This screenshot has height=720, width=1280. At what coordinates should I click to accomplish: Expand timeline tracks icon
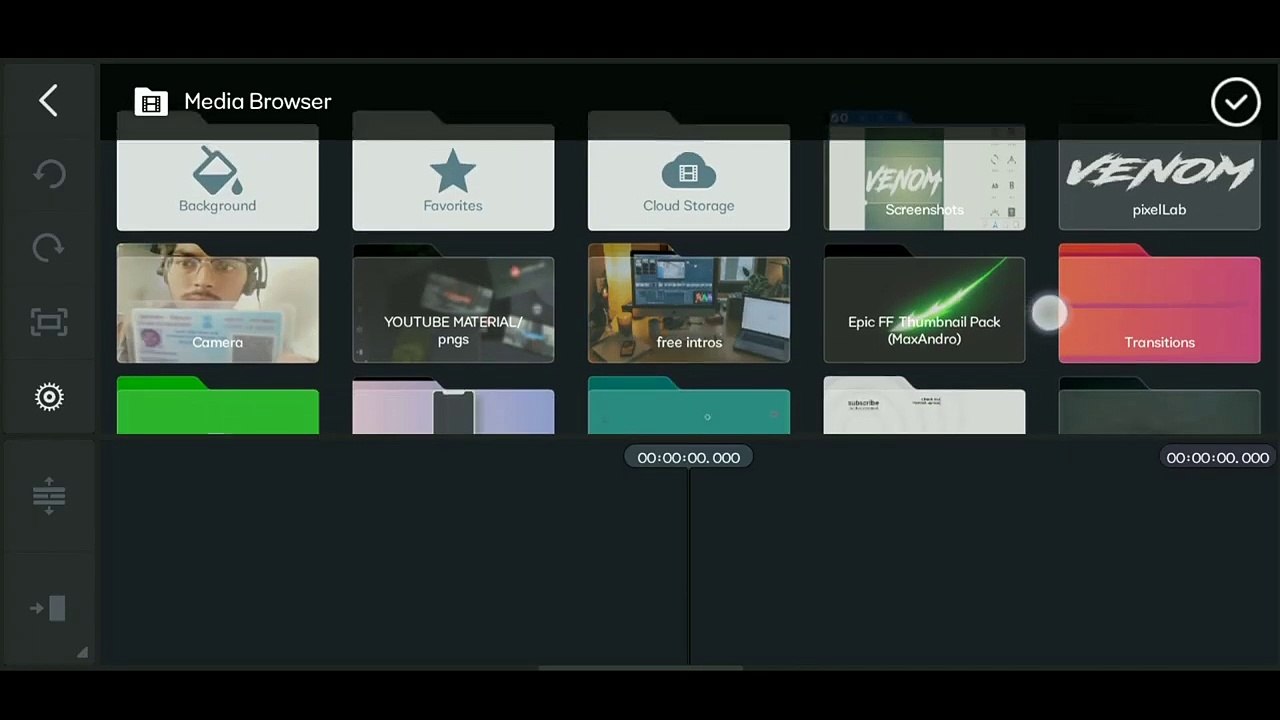(49, 496)
